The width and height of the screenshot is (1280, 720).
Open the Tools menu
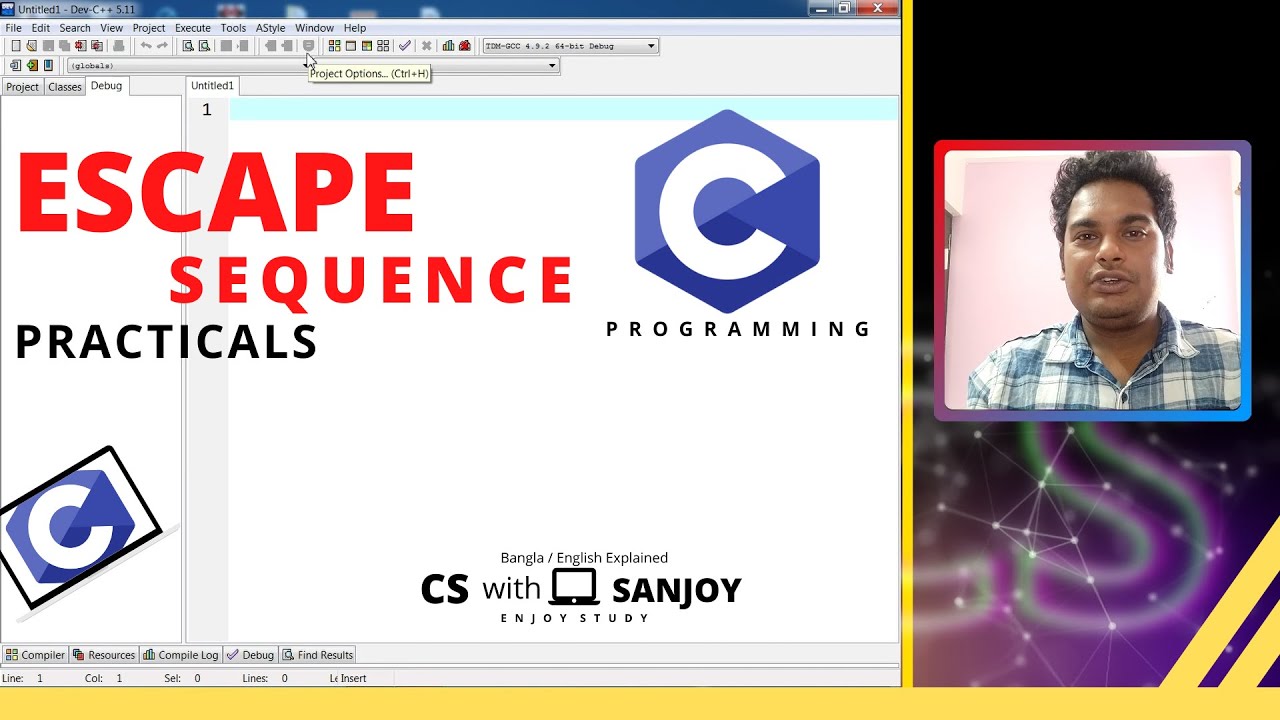click(233, 28)
